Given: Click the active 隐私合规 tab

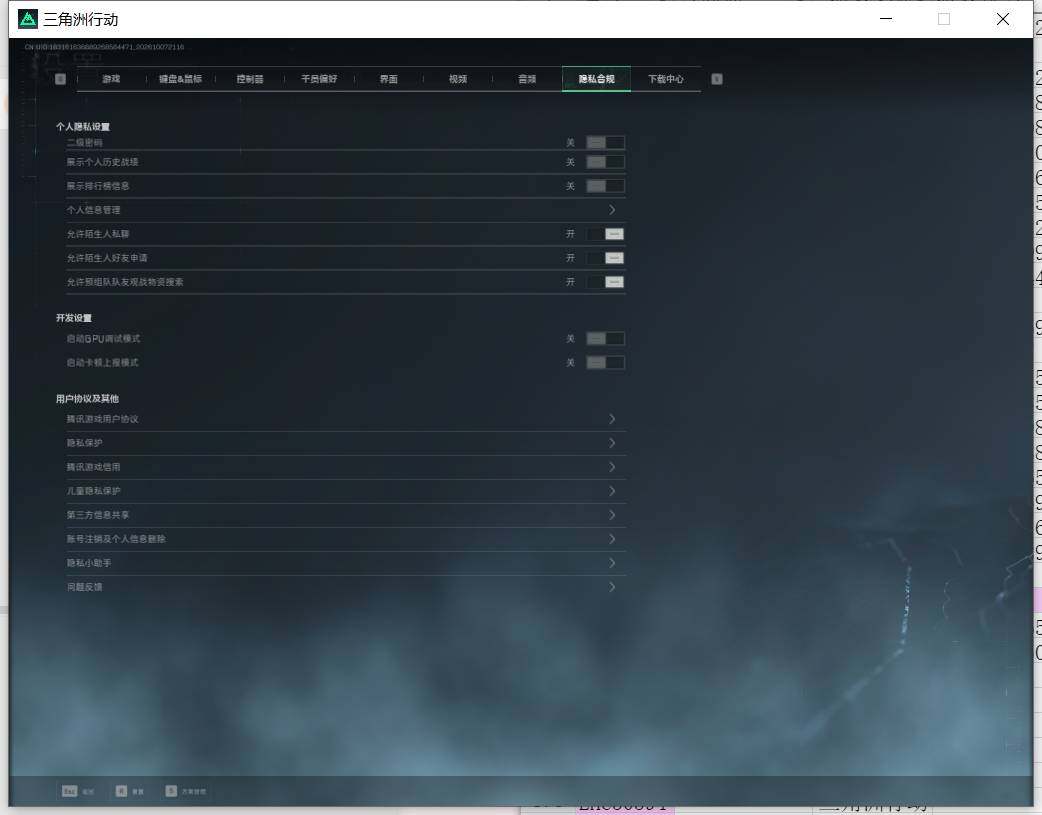Looking at the screenshot, I should pyautogui.click(x=596, y=79).
